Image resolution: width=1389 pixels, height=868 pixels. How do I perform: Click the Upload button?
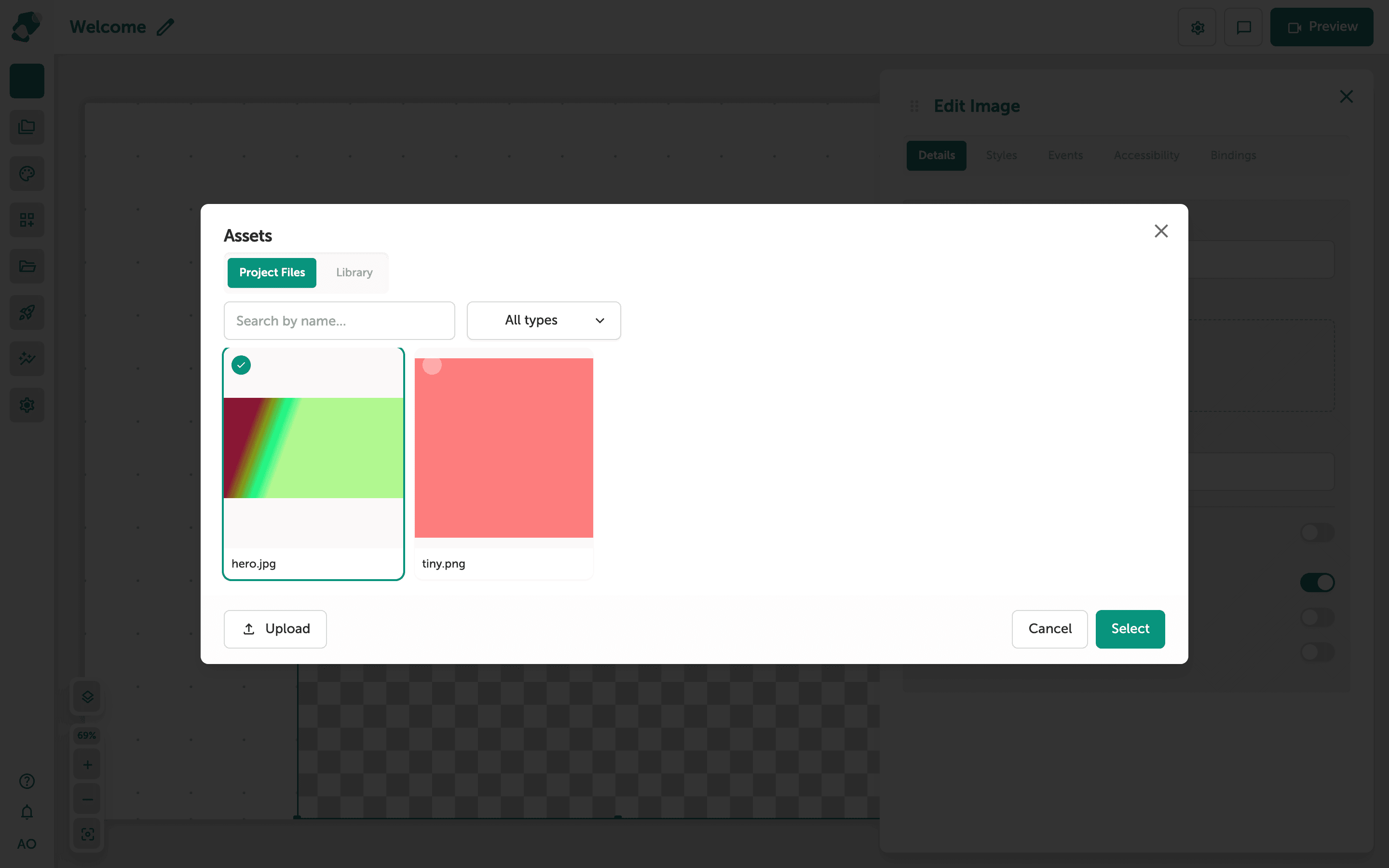pyautogui.click(x=275, y=629)
